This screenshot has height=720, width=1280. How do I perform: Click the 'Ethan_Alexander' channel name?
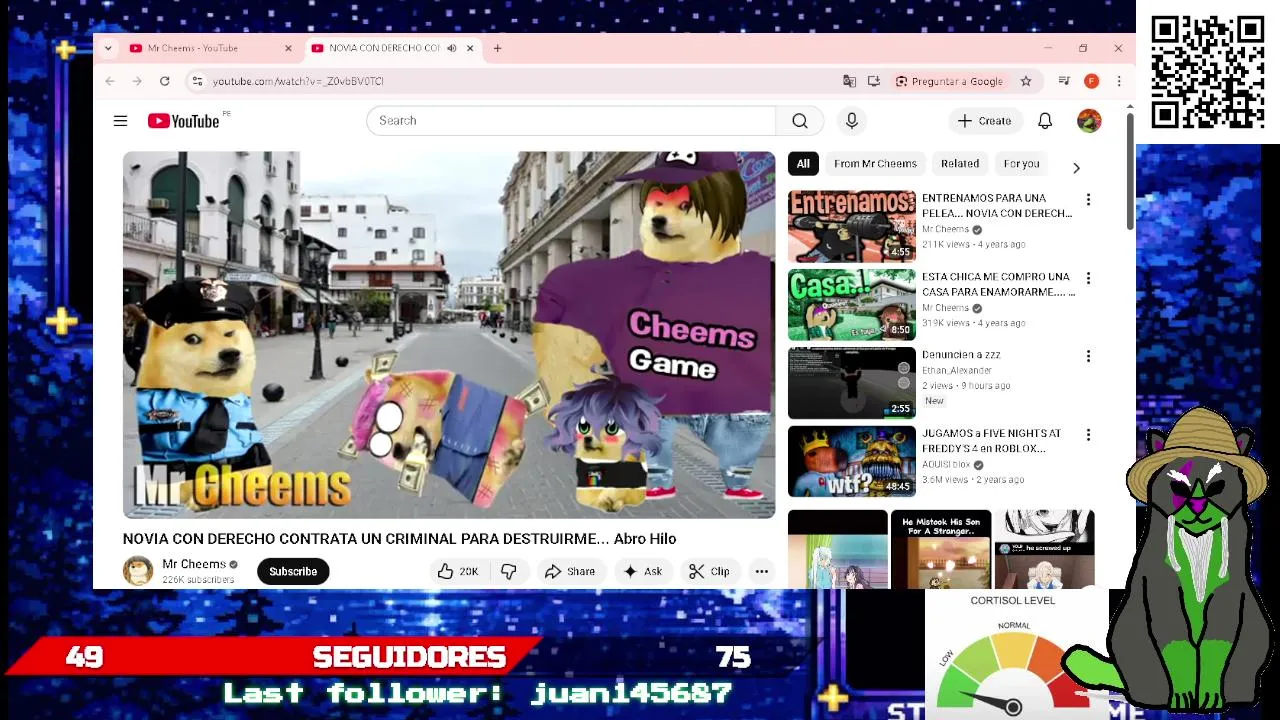[957, 371]
